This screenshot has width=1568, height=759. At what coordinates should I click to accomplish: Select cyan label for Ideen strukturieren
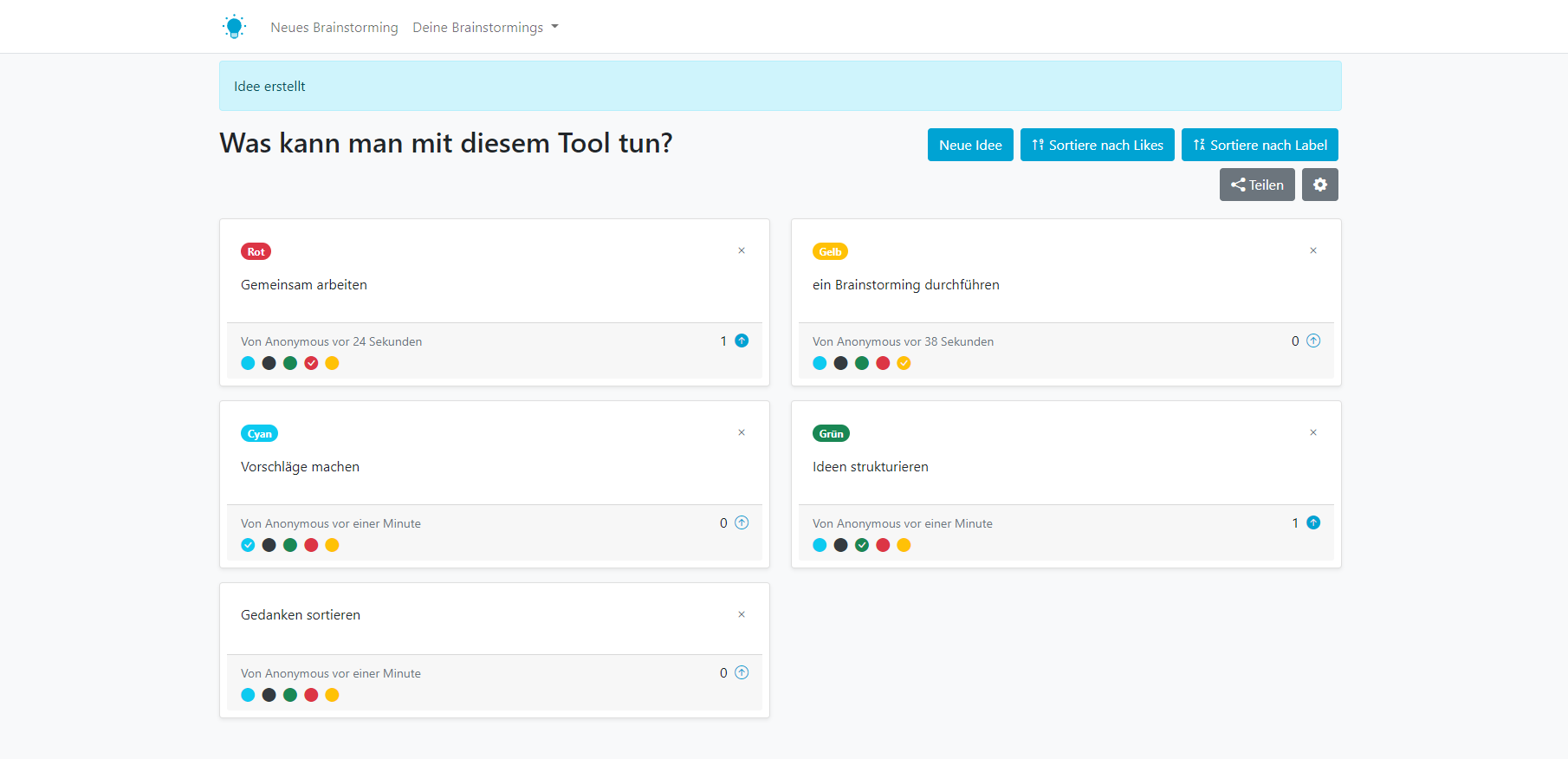point(820,545)
